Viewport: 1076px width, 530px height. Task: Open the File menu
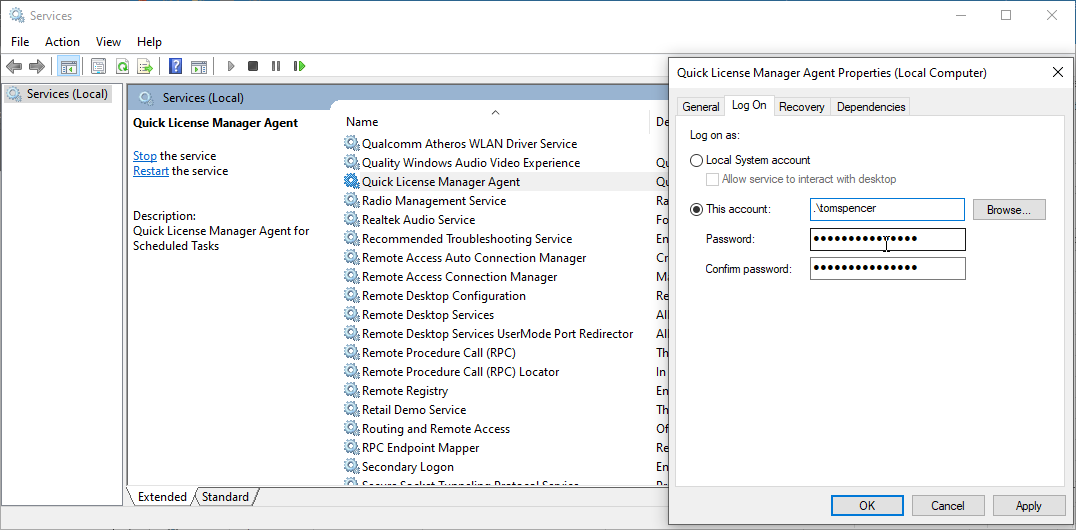20,41
